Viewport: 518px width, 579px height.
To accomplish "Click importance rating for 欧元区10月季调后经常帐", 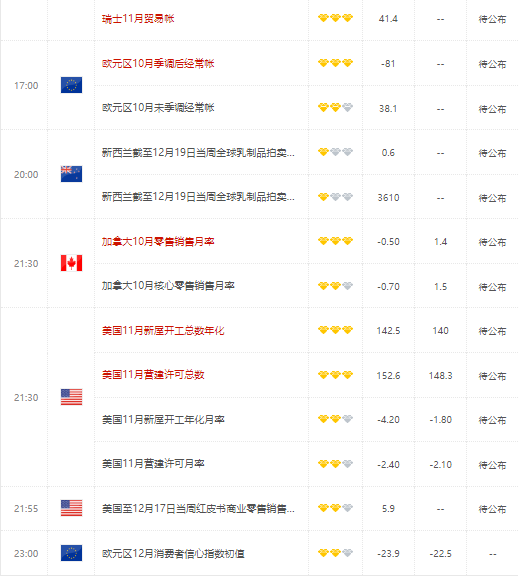I will point(335,63).
